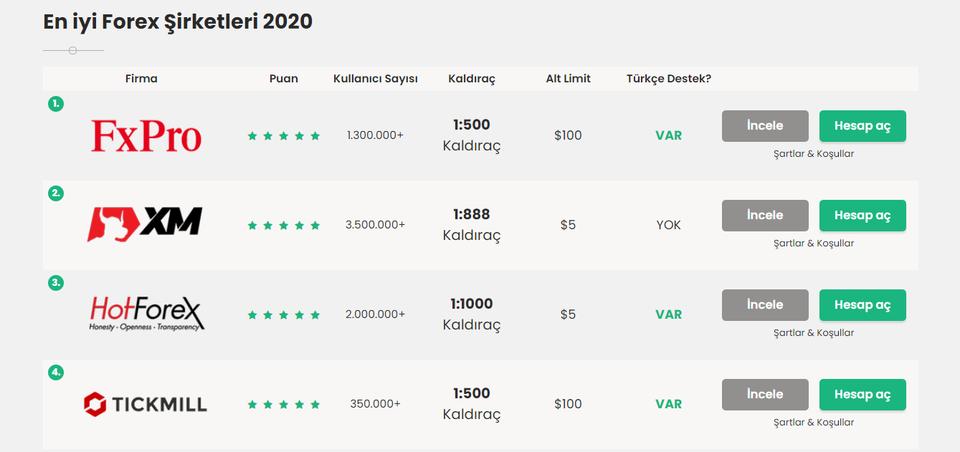Click the green rank 1 badge
The image size is (960, 452).
(56, 104)
